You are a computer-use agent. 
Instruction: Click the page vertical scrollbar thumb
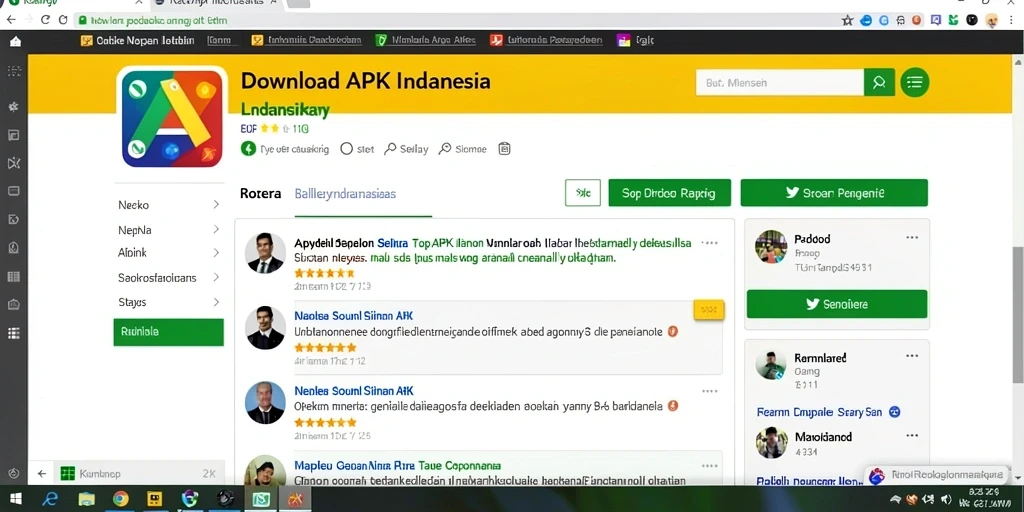pyautogui.click(x=1017, y=315)
